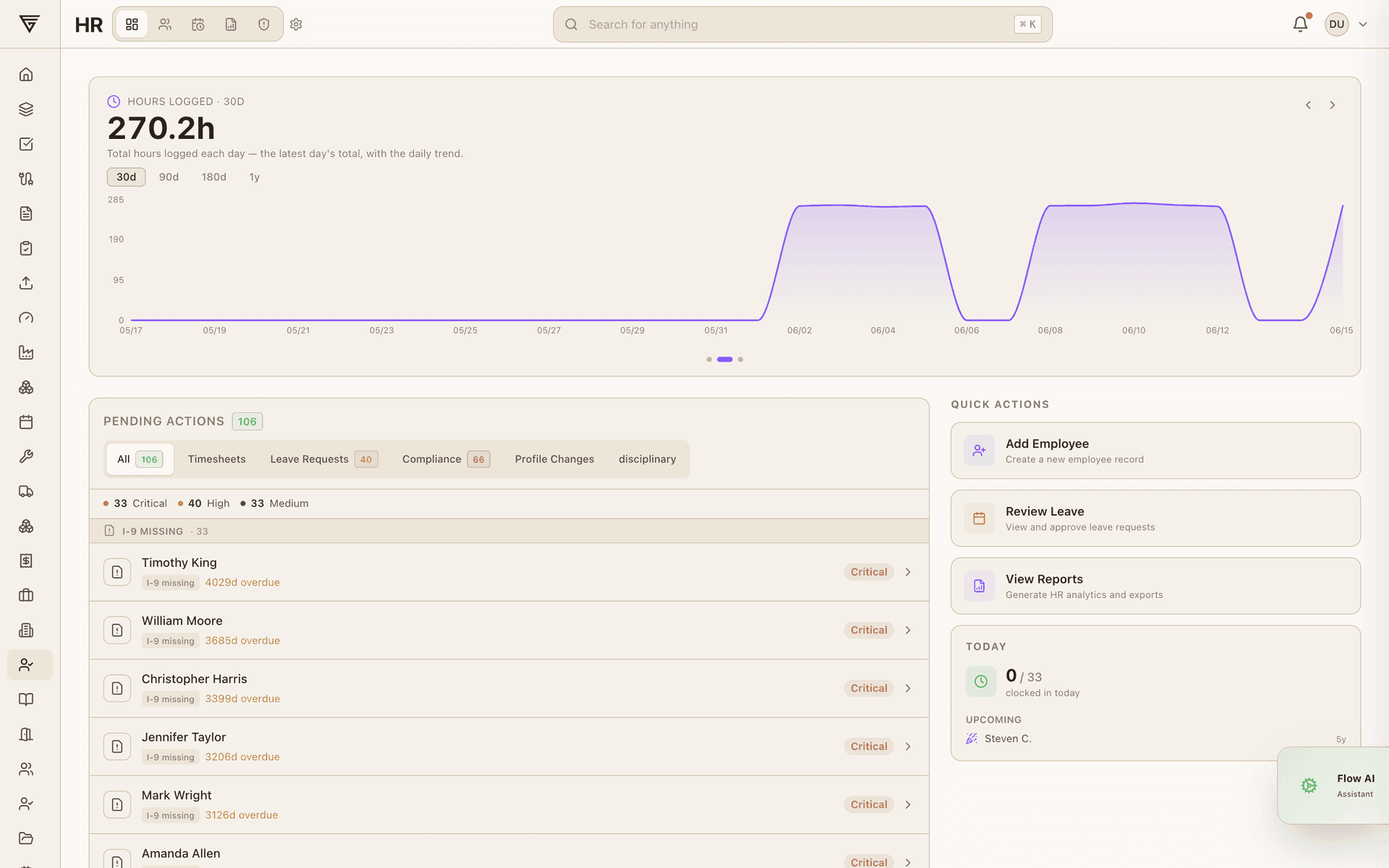Click the clock icon in Today card
1389x868 pixels.
[981, 681]
